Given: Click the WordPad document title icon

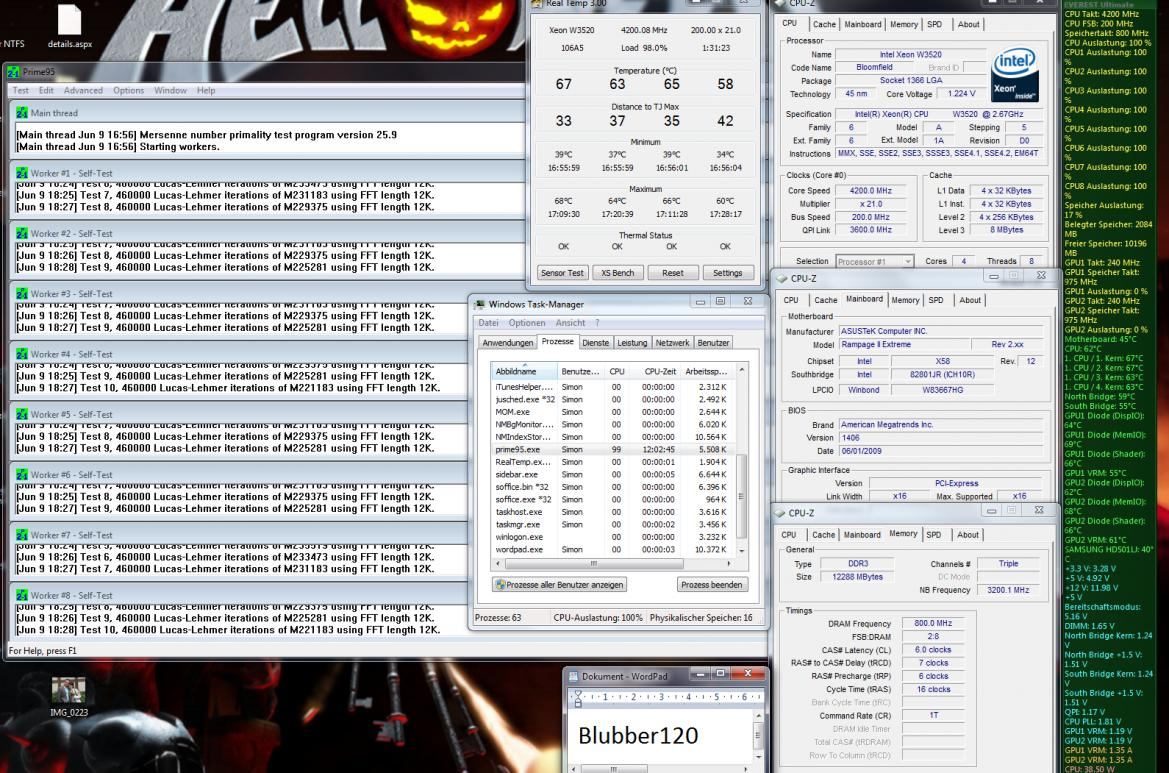Looking at the screenshot, I should (573, 676).
